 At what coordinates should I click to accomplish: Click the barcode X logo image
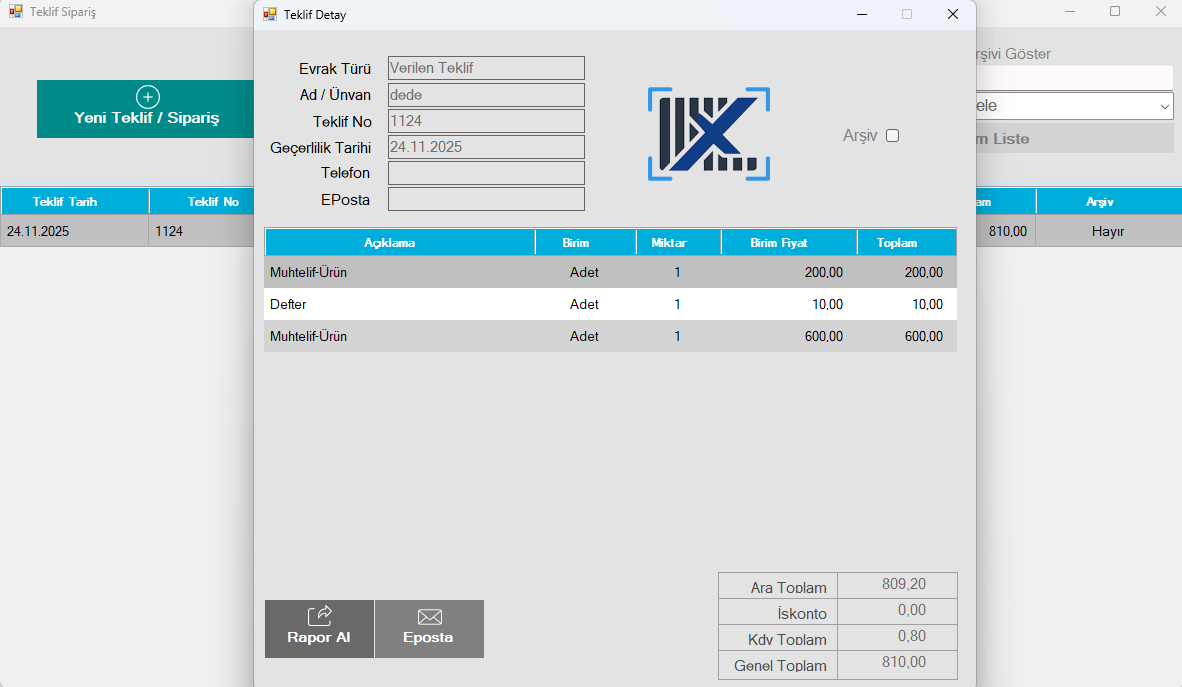pyautogui.click(x=708, y=134)
